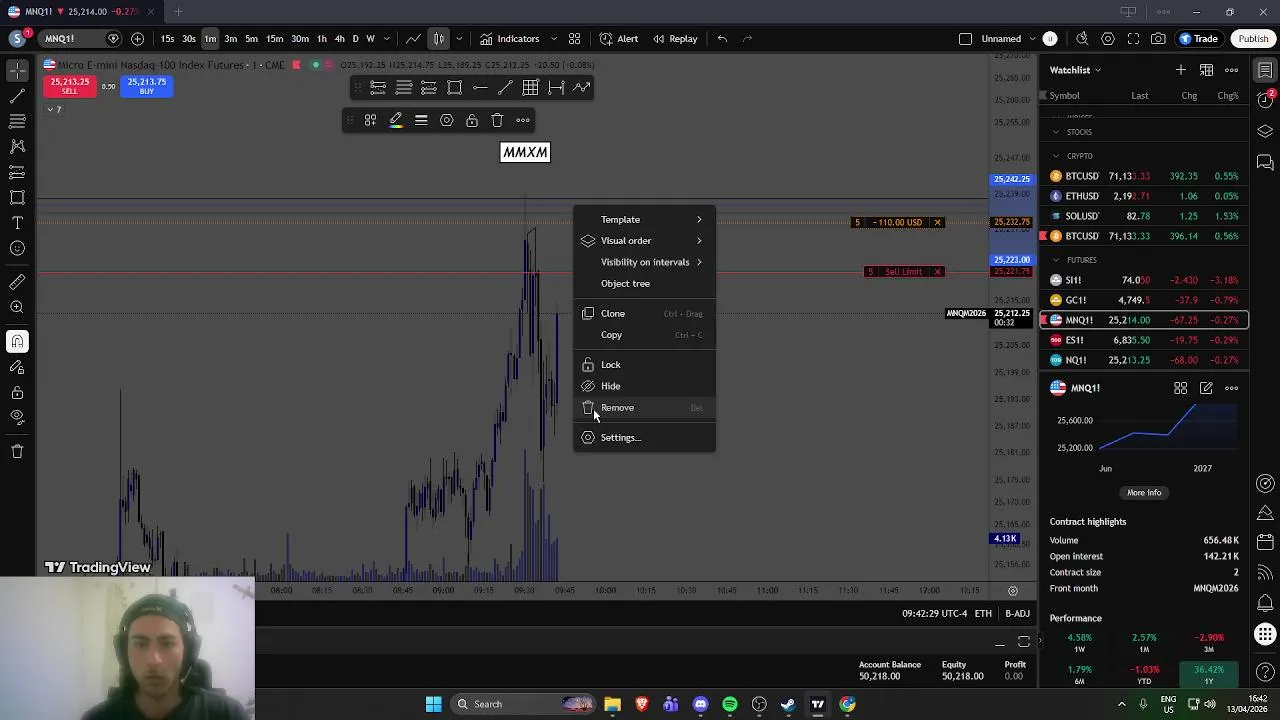
Task: Select the bars chart type icon
Action: pos(438,39)
